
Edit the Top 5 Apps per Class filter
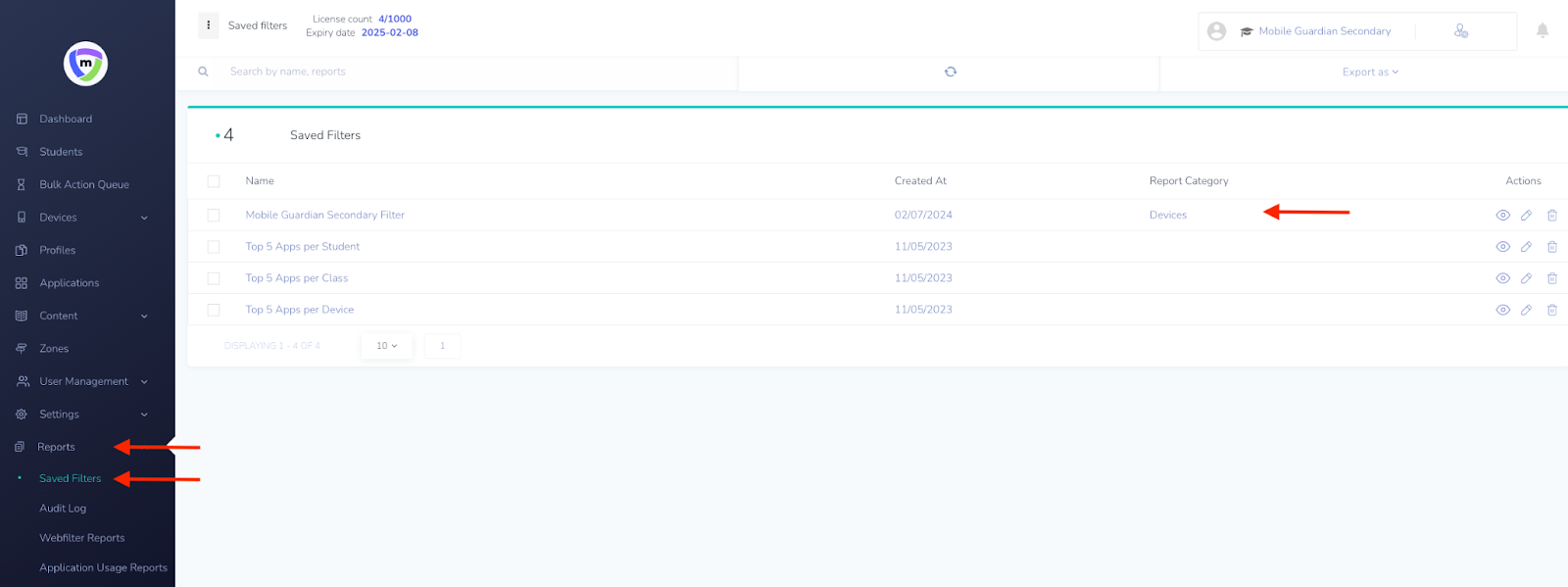(x=1526, y=278)
